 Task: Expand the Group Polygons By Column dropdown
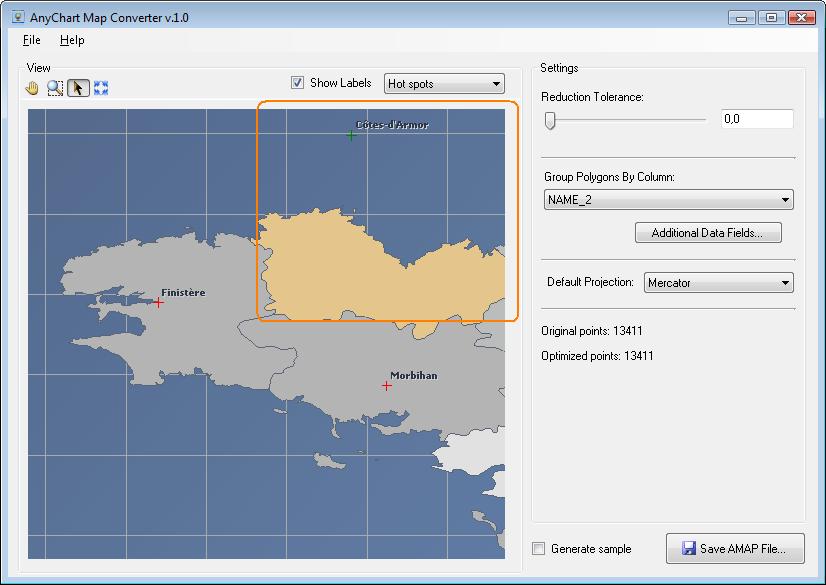click(x=668, y=200)
